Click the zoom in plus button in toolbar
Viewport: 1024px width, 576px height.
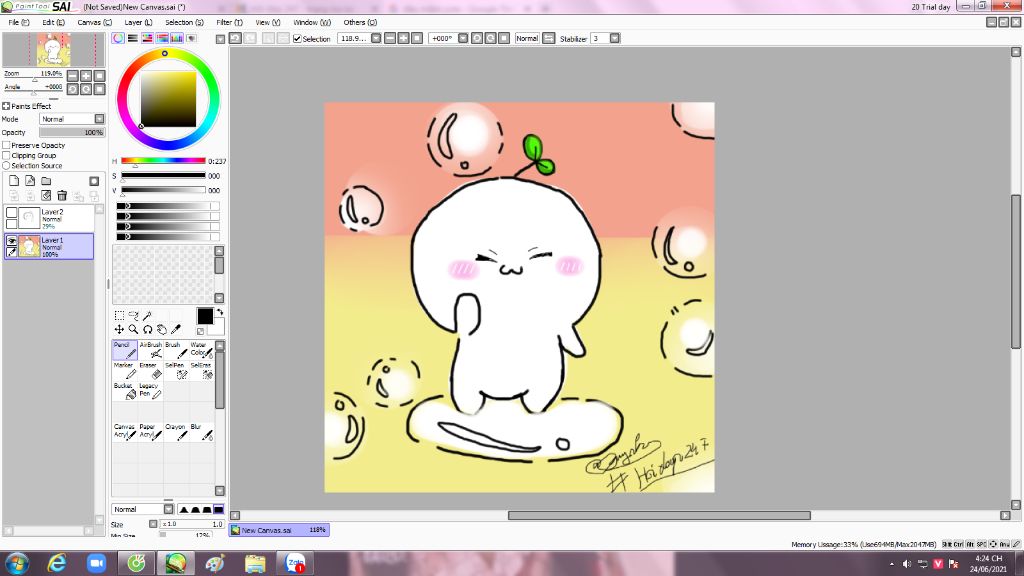click(x=404, y=39)
